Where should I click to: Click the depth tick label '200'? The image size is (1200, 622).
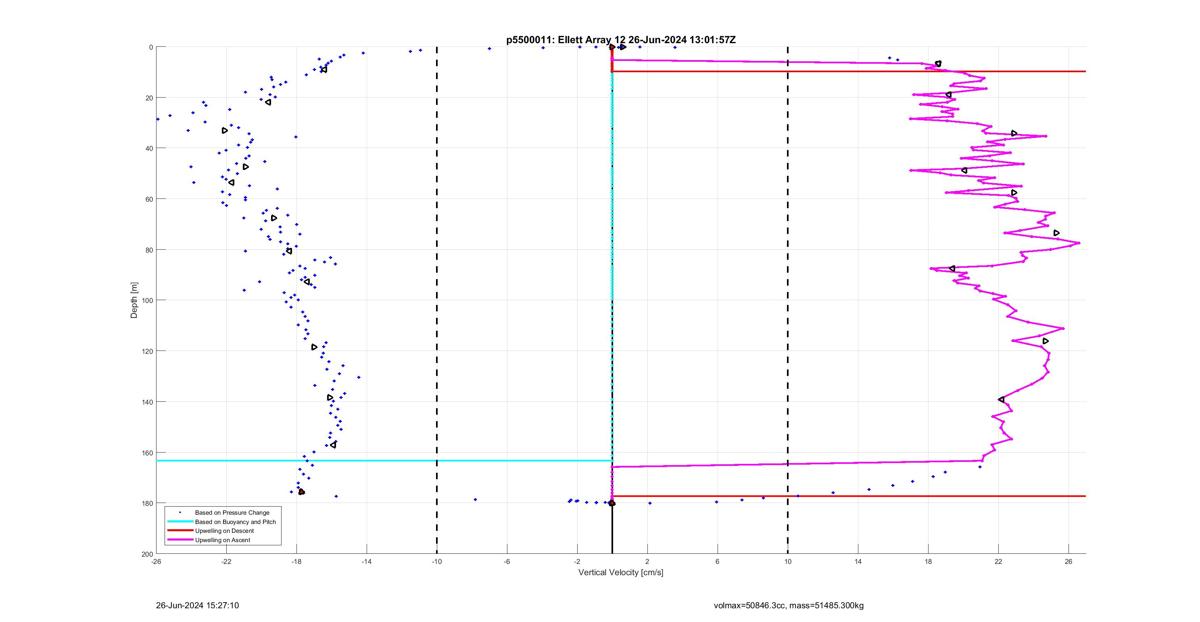coord(146,554)
